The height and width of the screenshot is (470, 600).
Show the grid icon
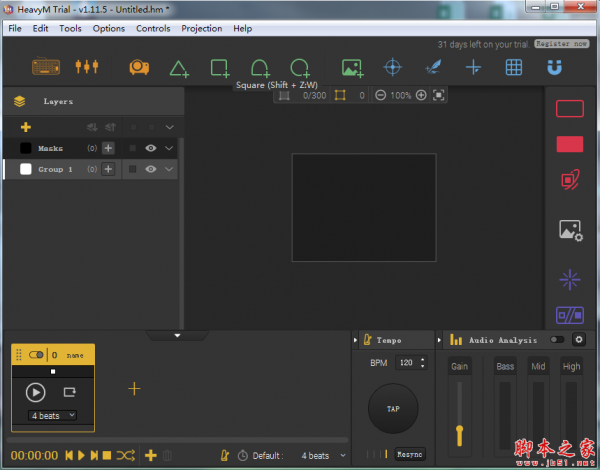point(514,67)
